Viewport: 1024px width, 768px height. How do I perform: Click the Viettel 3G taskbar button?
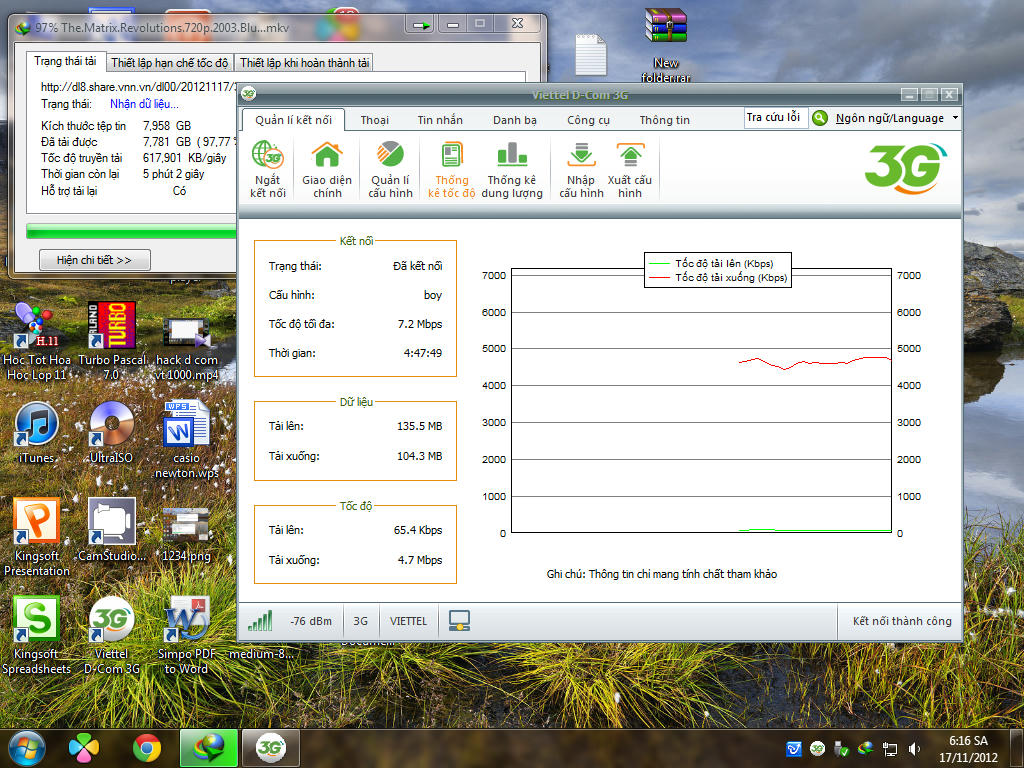(x=271, y=748)
